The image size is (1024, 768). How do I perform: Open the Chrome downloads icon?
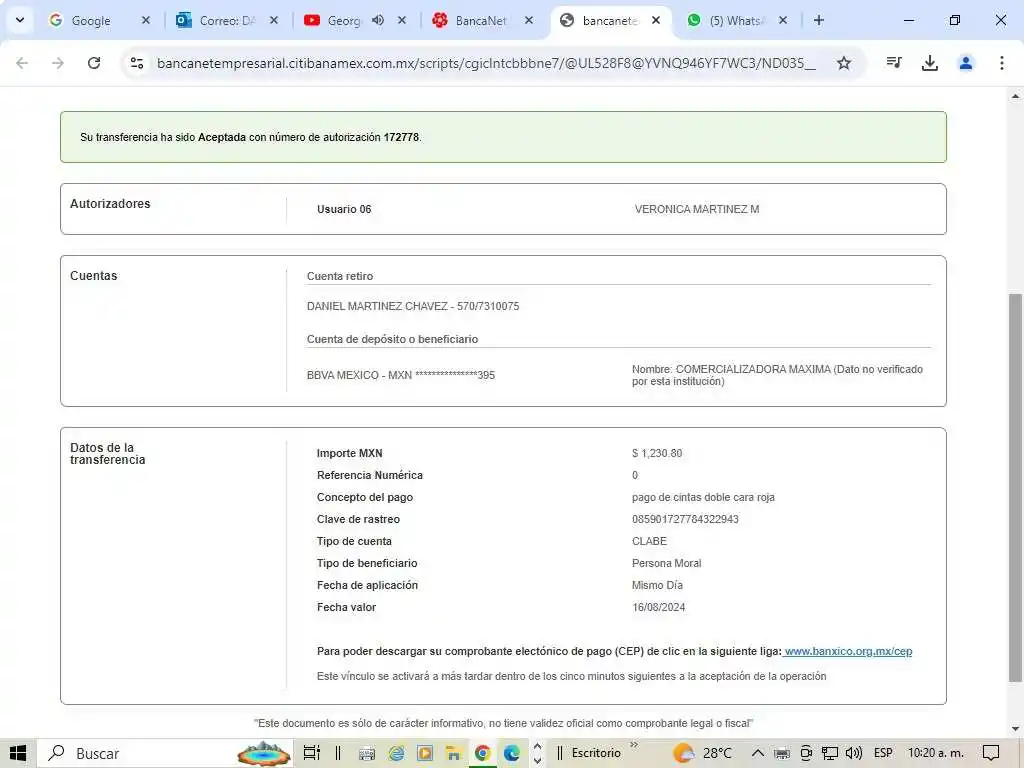point(930,63)
